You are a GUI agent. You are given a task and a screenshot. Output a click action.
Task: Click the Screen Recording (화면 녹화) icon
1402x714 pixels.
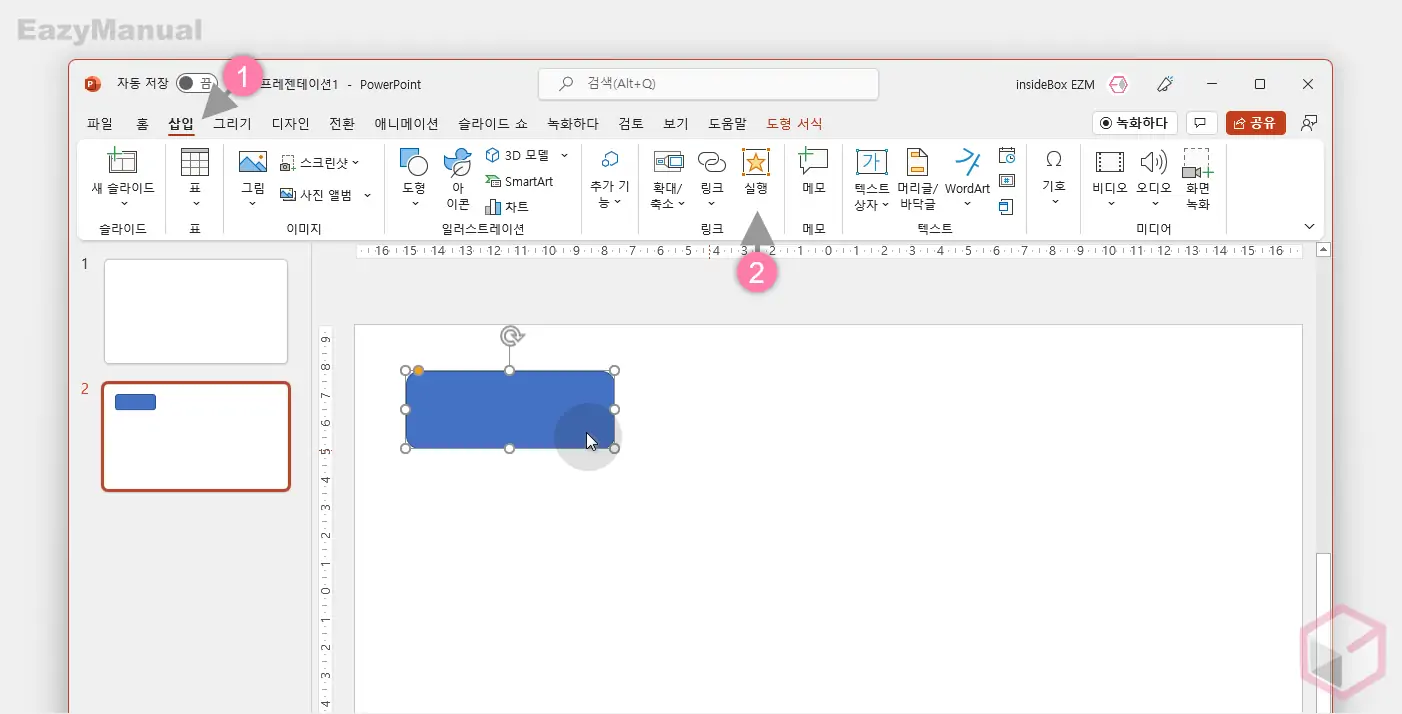coord(1197,163)
